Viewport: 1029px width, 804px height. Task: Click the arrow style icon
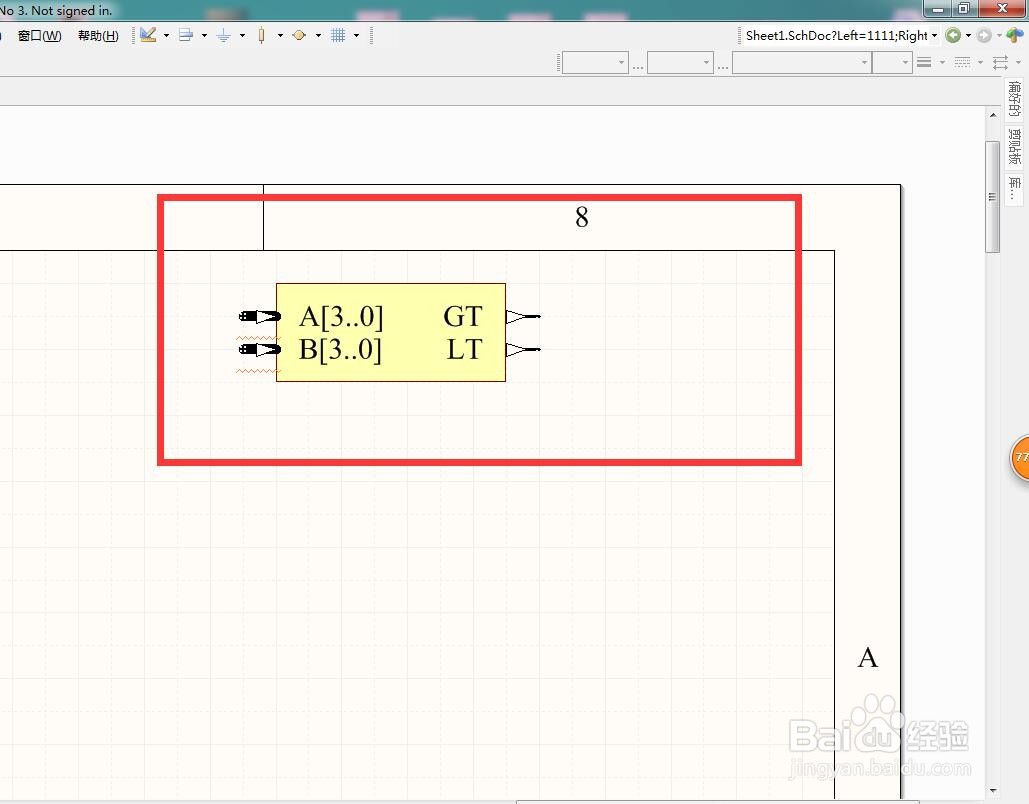1000,62
